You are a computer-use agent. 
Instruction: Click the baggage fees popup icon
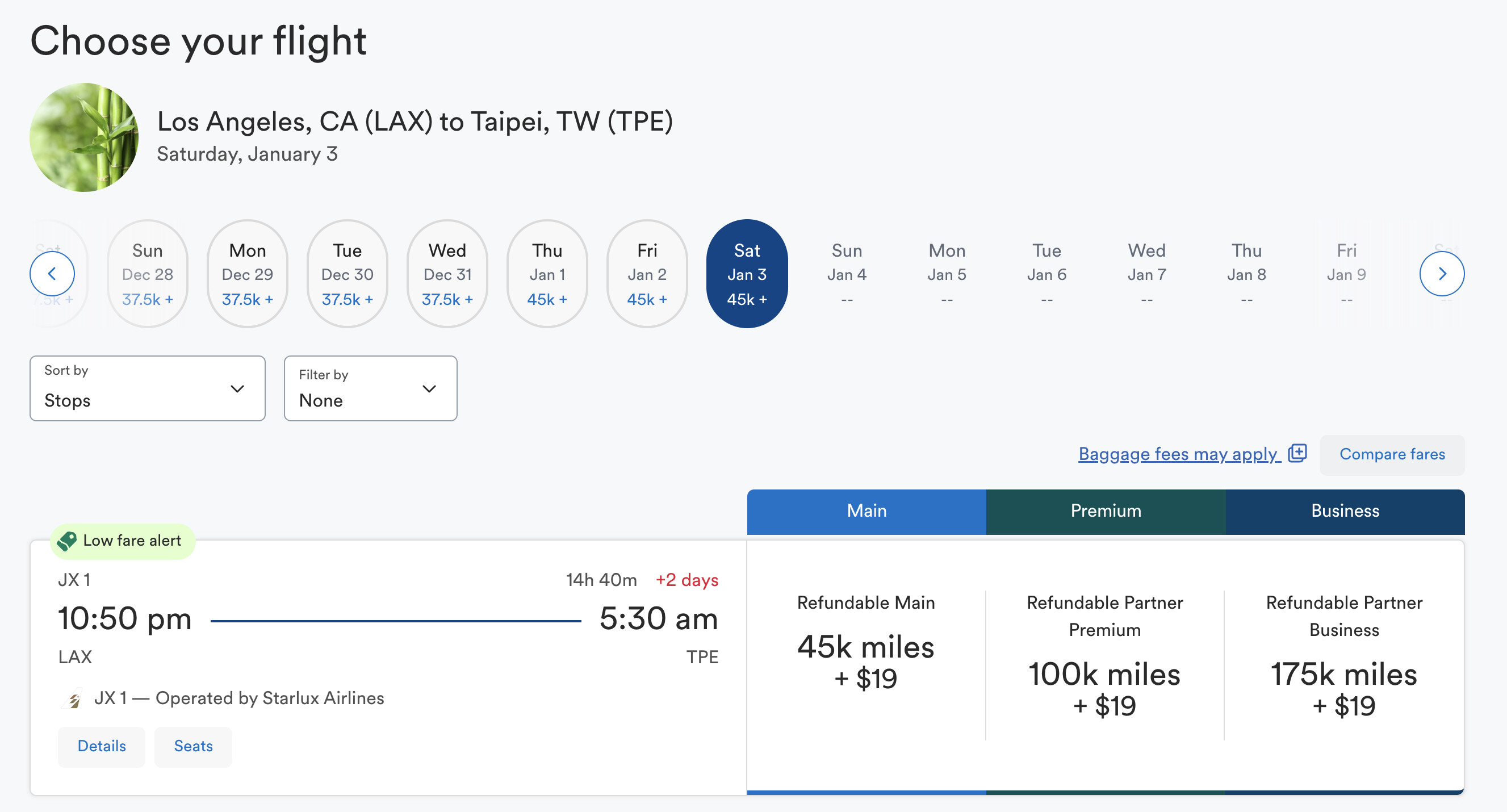pos(1297,453)
